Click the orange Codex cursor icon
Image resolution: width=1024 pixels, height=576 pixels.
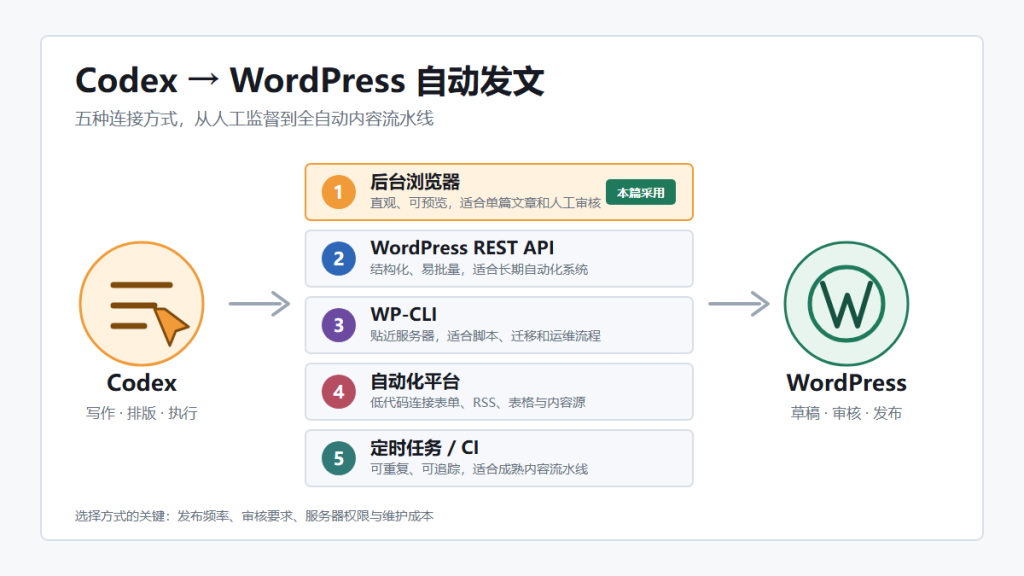(x=142, y=304)
